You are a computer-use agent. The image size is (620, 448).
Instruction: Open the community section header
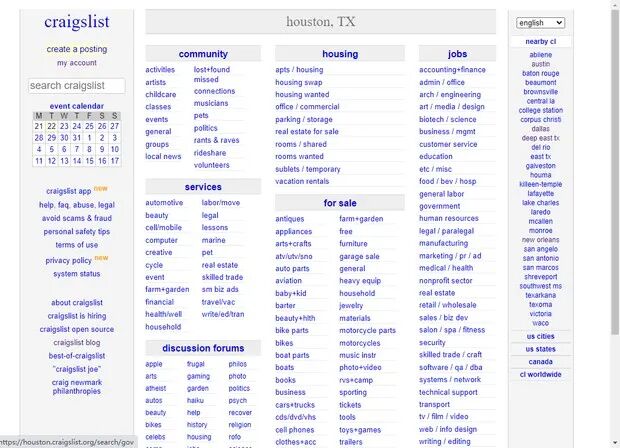click(x=203, y=54)
